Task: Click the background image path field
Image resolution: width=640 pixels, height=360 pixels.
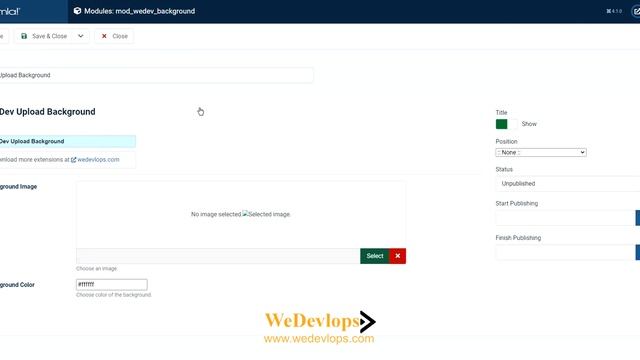Action: tap(218, 256)
